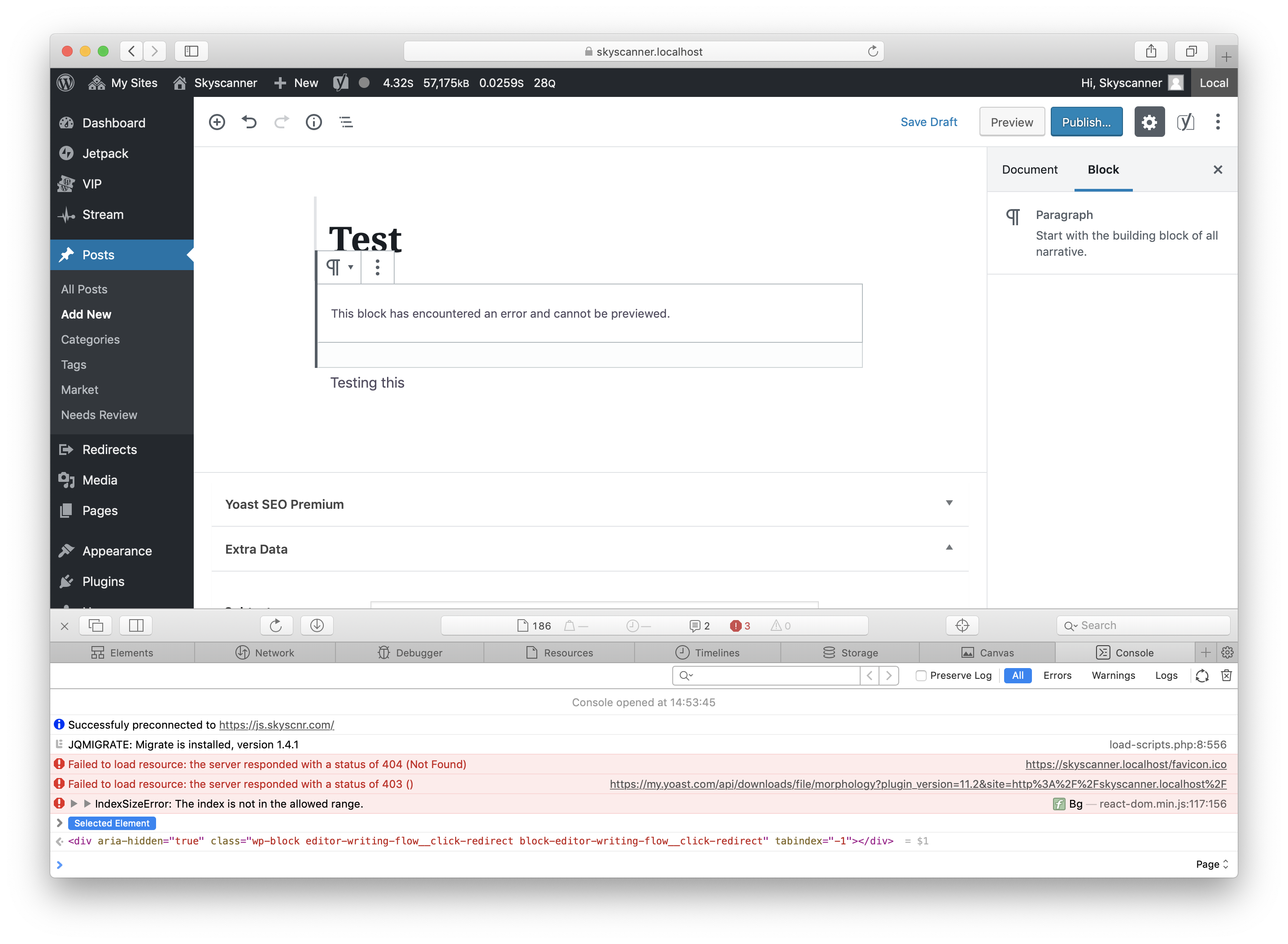Toggle the settings gear sidebar
1288x944 pixels.
[1149, 122]
